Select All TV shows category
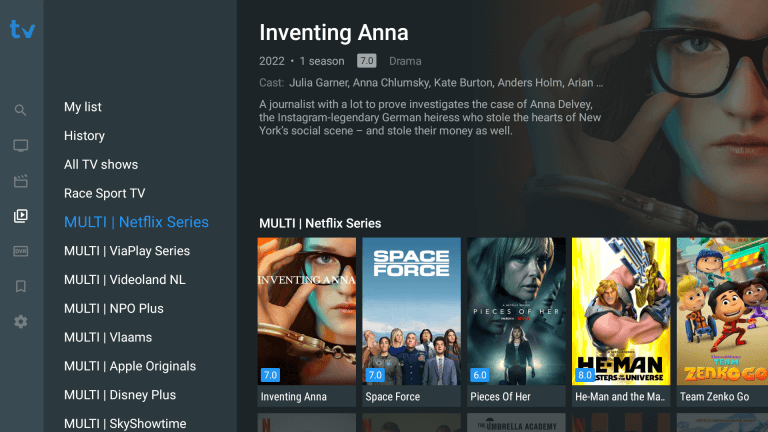 click(x=101, y=165)
